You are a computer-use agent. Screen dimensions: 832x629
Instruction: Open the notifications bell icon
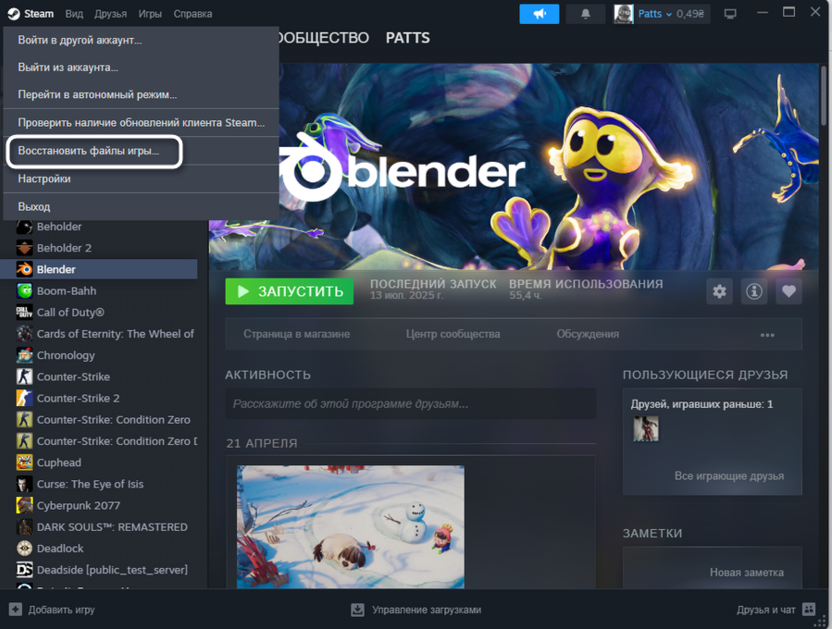[x=585, y=14]
